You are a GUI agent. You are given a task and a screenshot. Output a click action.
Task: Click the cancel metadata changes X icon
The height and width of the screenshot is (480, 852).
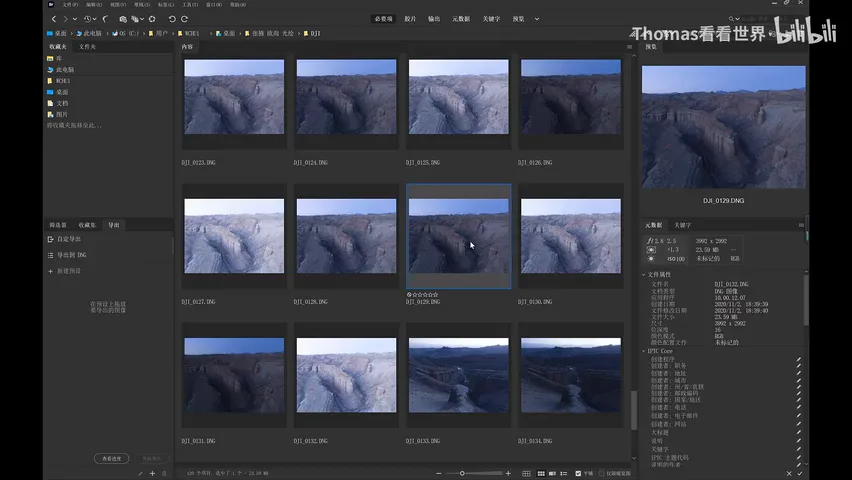tap(789, 473)
